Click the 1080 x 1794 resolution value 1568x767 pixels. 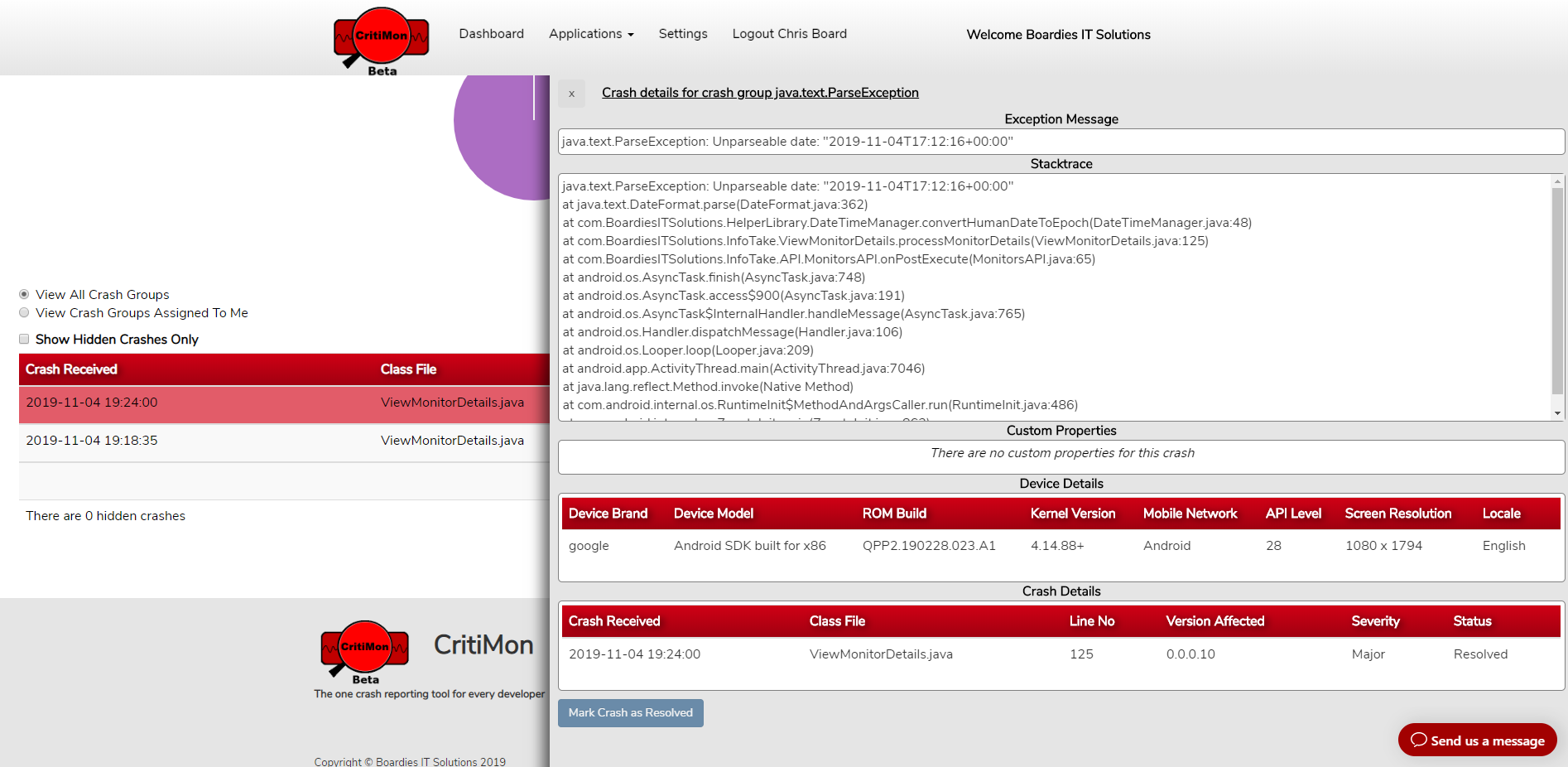point(1383,546)
